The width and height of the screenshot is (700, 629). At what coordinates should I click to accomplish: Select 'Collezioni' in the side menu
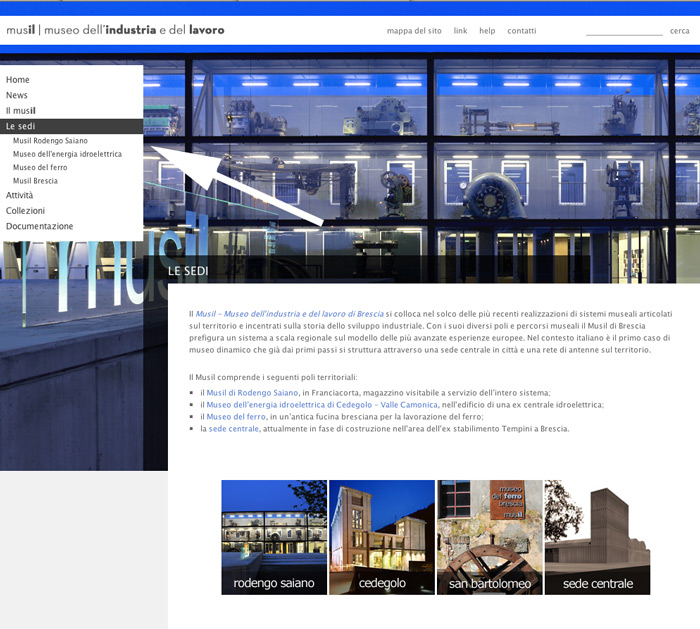tap(25, 211)
